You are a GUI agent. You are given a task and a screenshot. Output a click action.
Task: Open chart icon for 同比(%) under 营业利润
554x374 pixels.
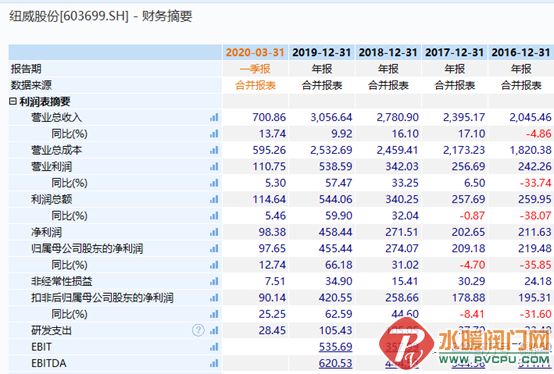(214, 183)
